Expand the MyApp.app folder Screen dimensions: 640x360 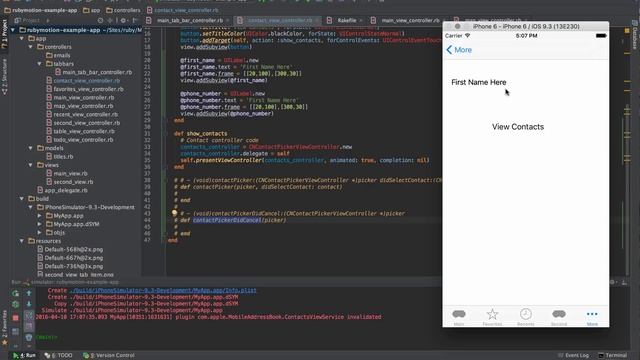point(40,216)
